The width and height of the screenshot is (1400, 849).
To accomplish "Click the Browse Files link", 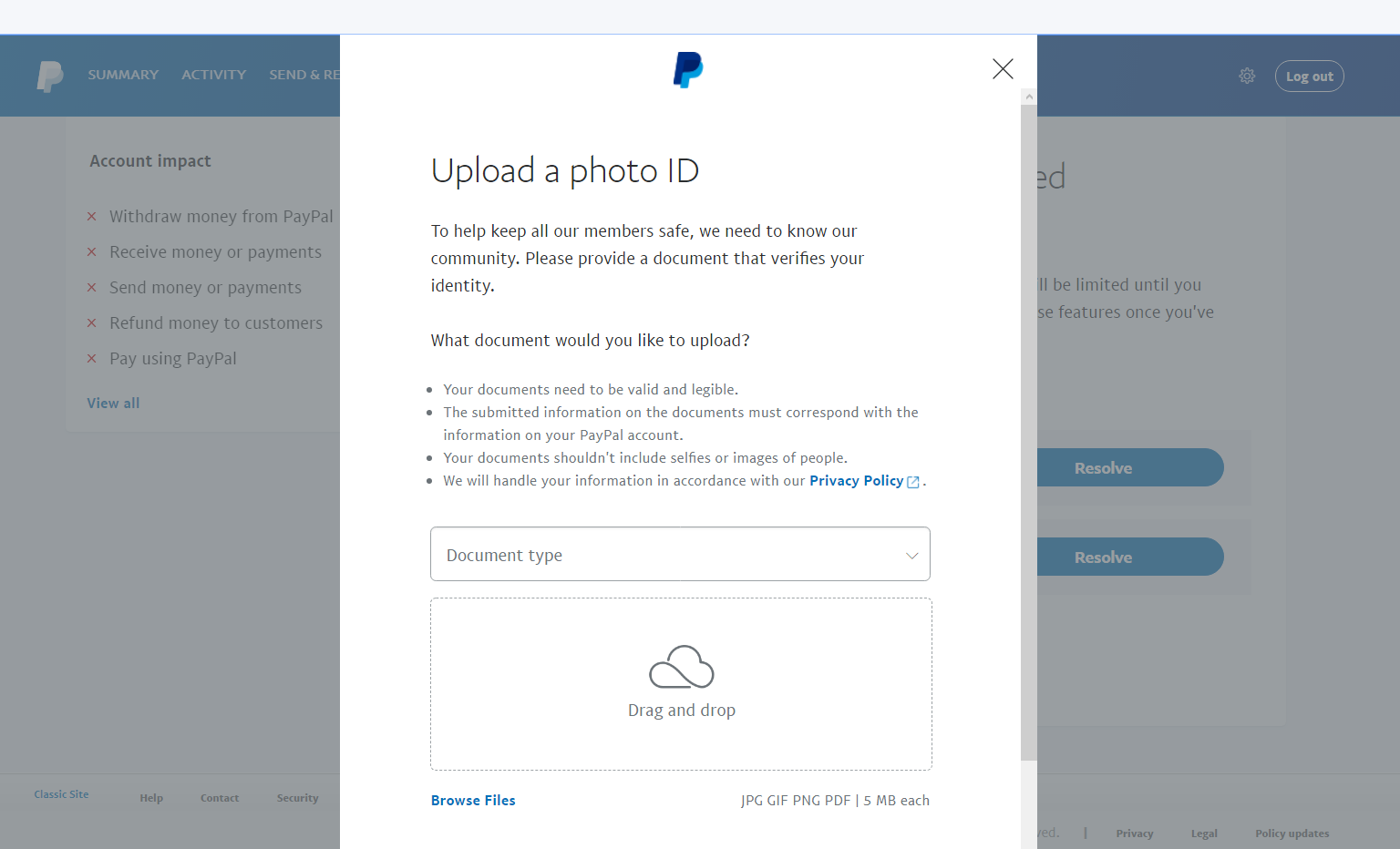I will coord(473,800).
